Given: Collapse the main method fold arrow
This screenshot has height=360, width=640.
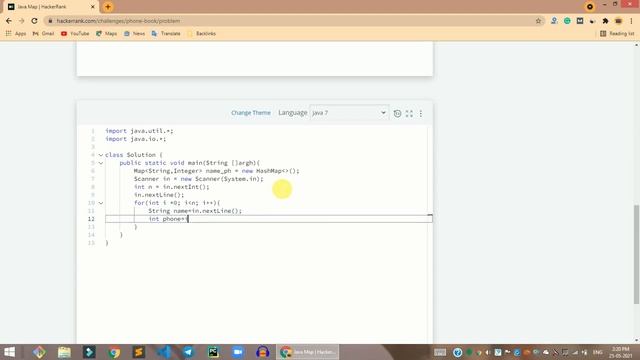Looking at the screenshot, I should 101,163.
